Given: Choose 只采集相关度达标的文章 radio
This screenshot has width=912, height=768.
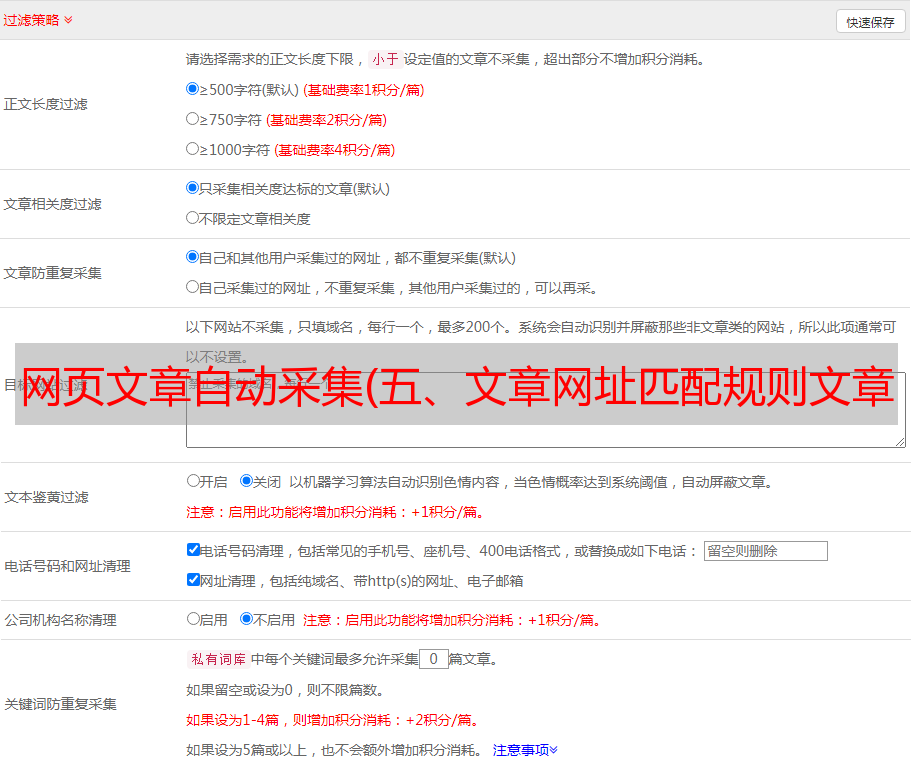Looking at the screenshot, I should [193, 188].
